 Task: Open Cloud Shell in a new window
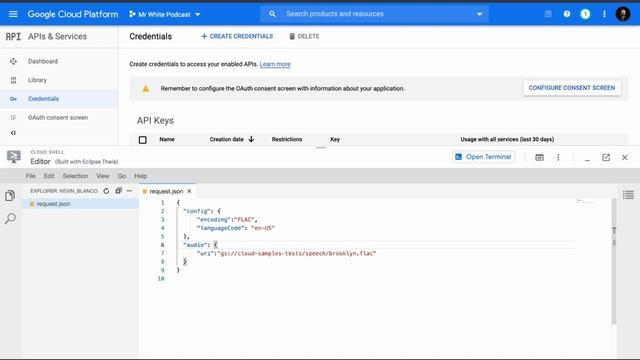click(x=606, y=157)
